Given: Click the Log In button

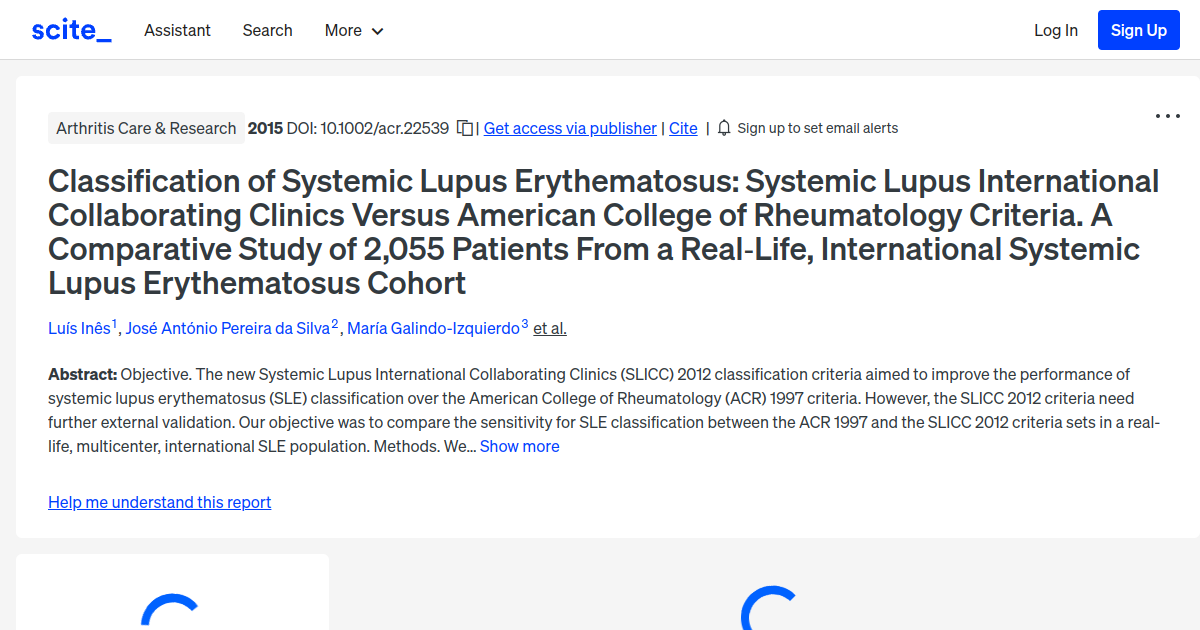Looking at the screenshot, I should click(1056, 30).
